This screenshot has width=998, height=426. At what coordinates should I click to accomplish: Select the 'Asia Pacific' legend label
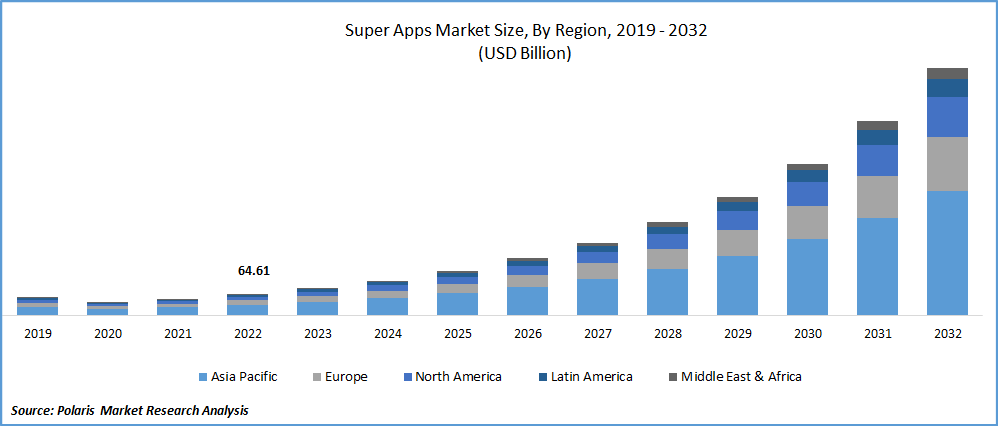[243, 377]
